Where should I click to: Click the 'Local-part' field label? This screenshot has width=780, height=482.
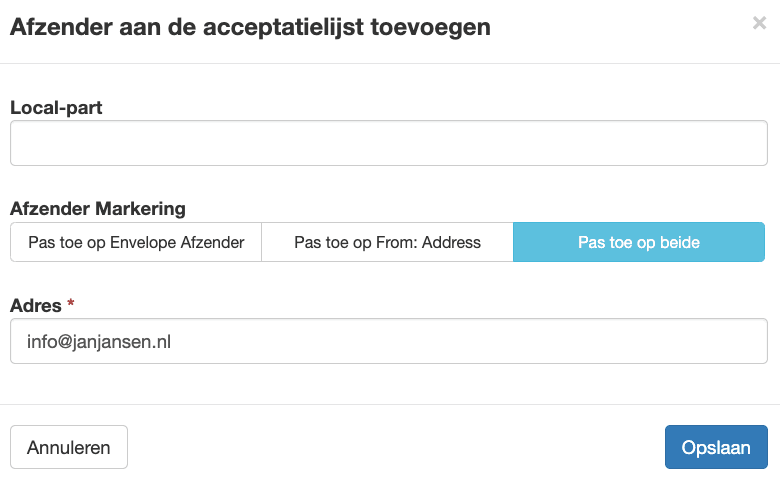coord(56,107)
